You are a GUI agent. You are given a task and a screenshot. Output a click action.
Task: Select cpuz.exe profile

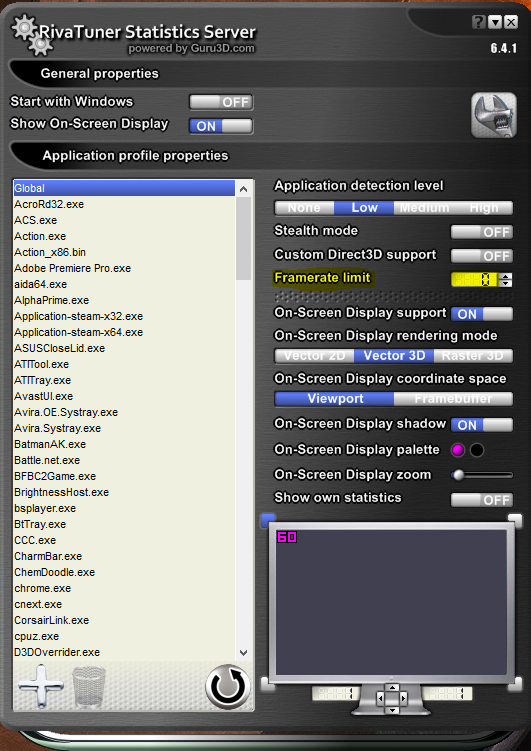(x=124, y=636)
